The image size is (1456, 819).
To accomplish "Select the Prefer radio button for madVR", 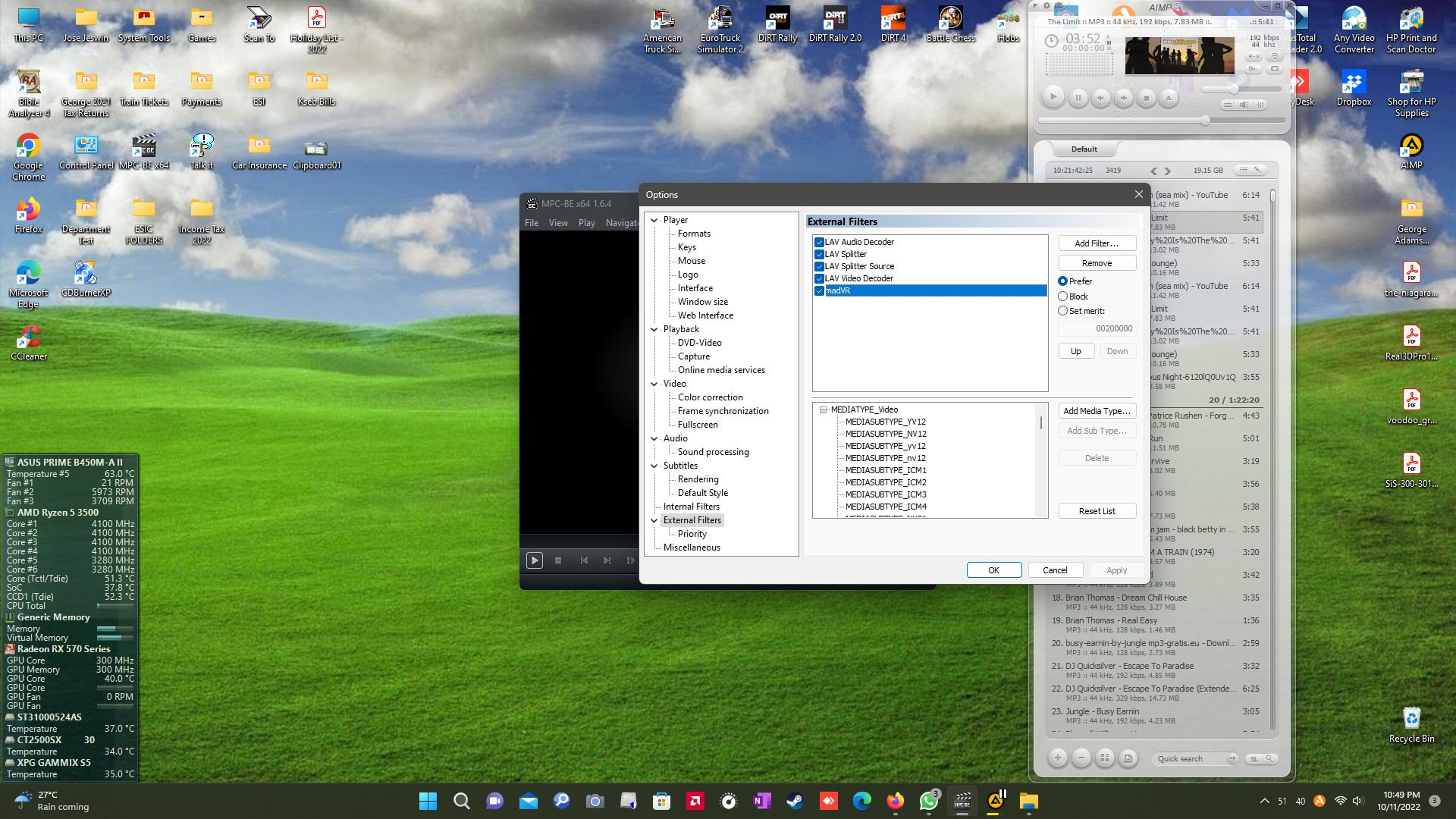I will pyautogui.click(x=1063, y=281).
